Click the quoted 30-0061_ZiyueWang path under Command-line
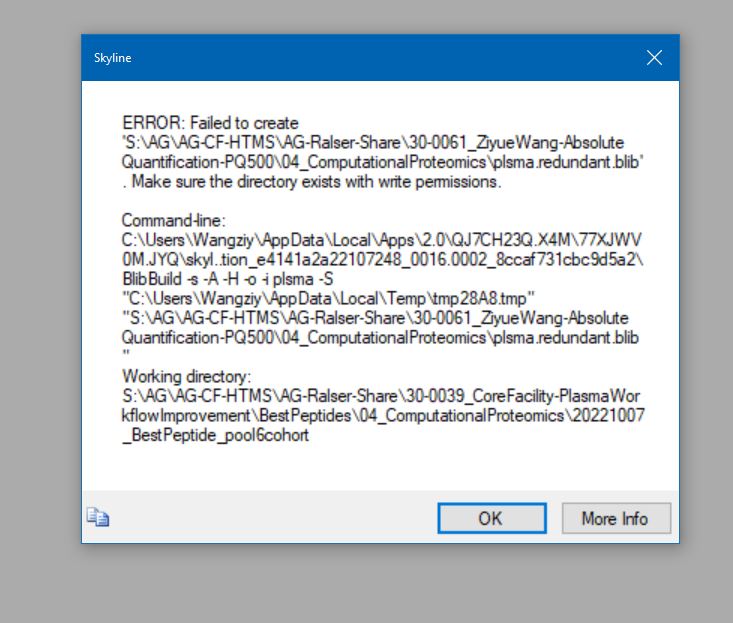 click(376, 318)
